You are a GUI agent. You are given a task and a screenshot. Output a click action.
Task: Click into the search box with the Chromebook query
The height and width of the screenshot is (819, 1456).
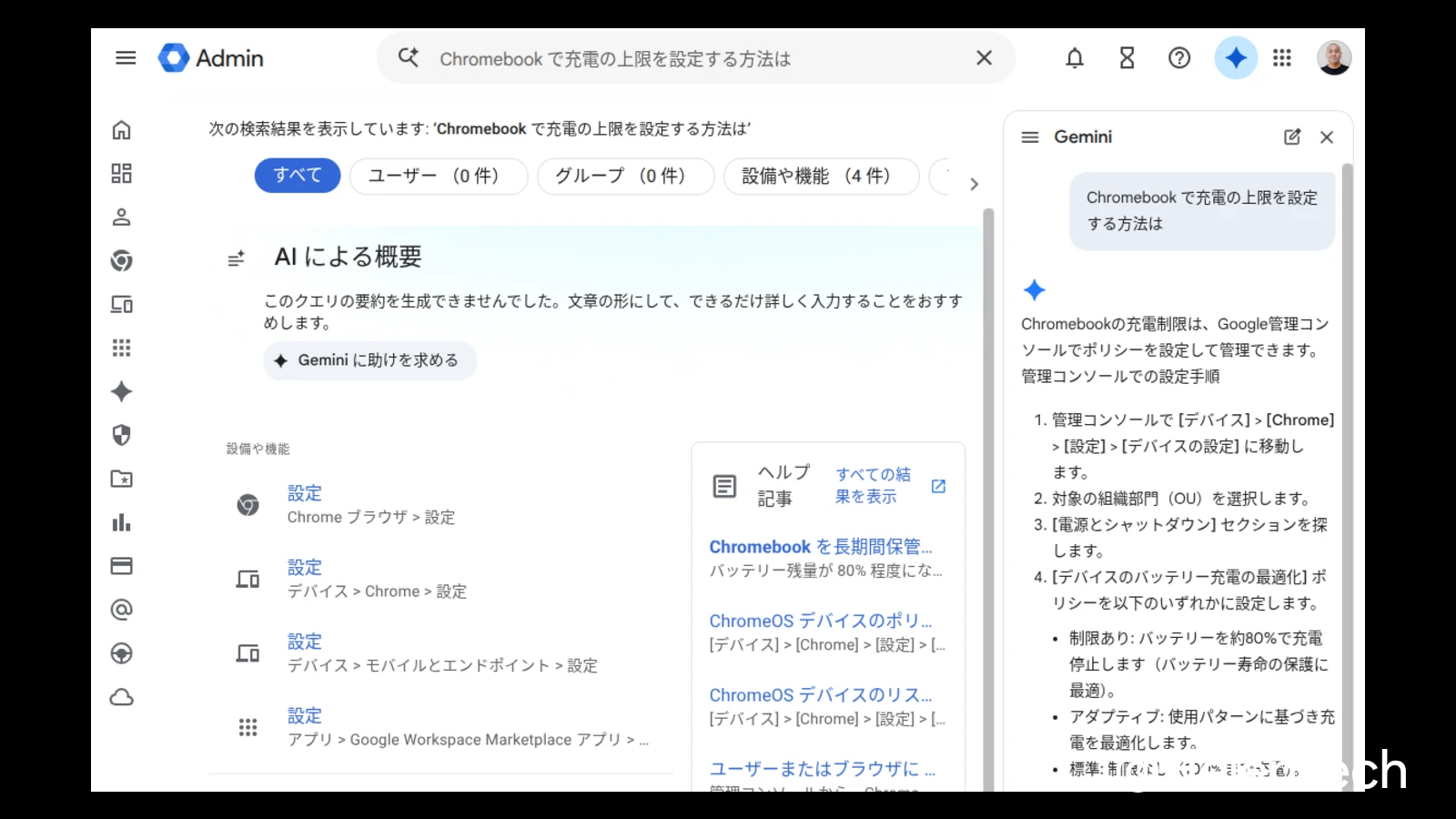696,58
